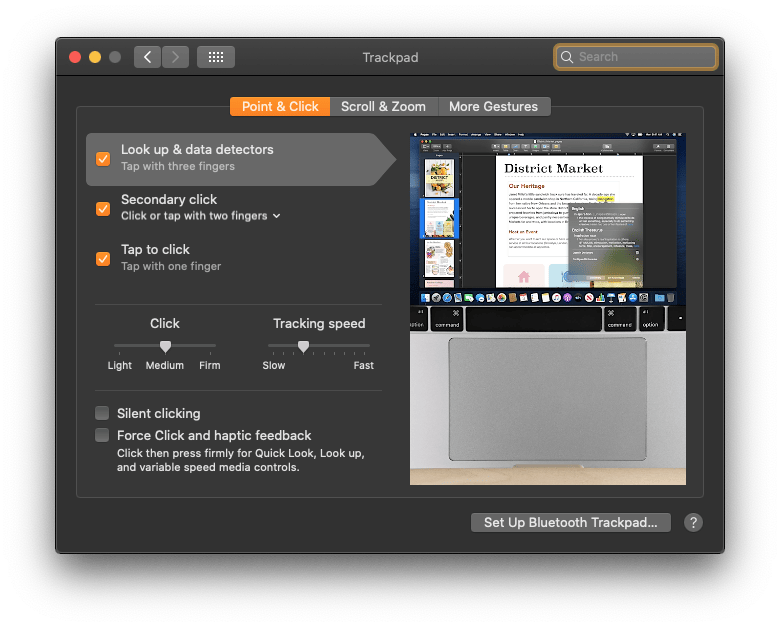Click the yellow minimize window button
Image resolution: width=780 pixels, height=627 pixels.
click(95, 57)
